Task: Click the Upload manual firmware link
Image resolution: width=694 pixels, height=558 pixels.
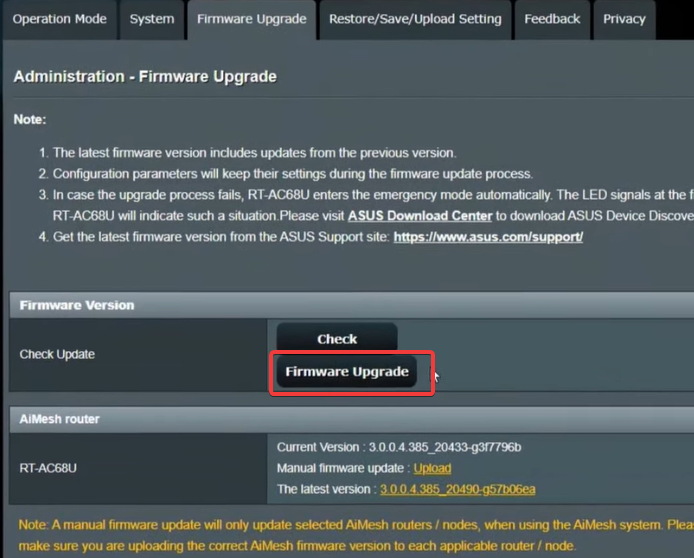Action: (432, 468)
